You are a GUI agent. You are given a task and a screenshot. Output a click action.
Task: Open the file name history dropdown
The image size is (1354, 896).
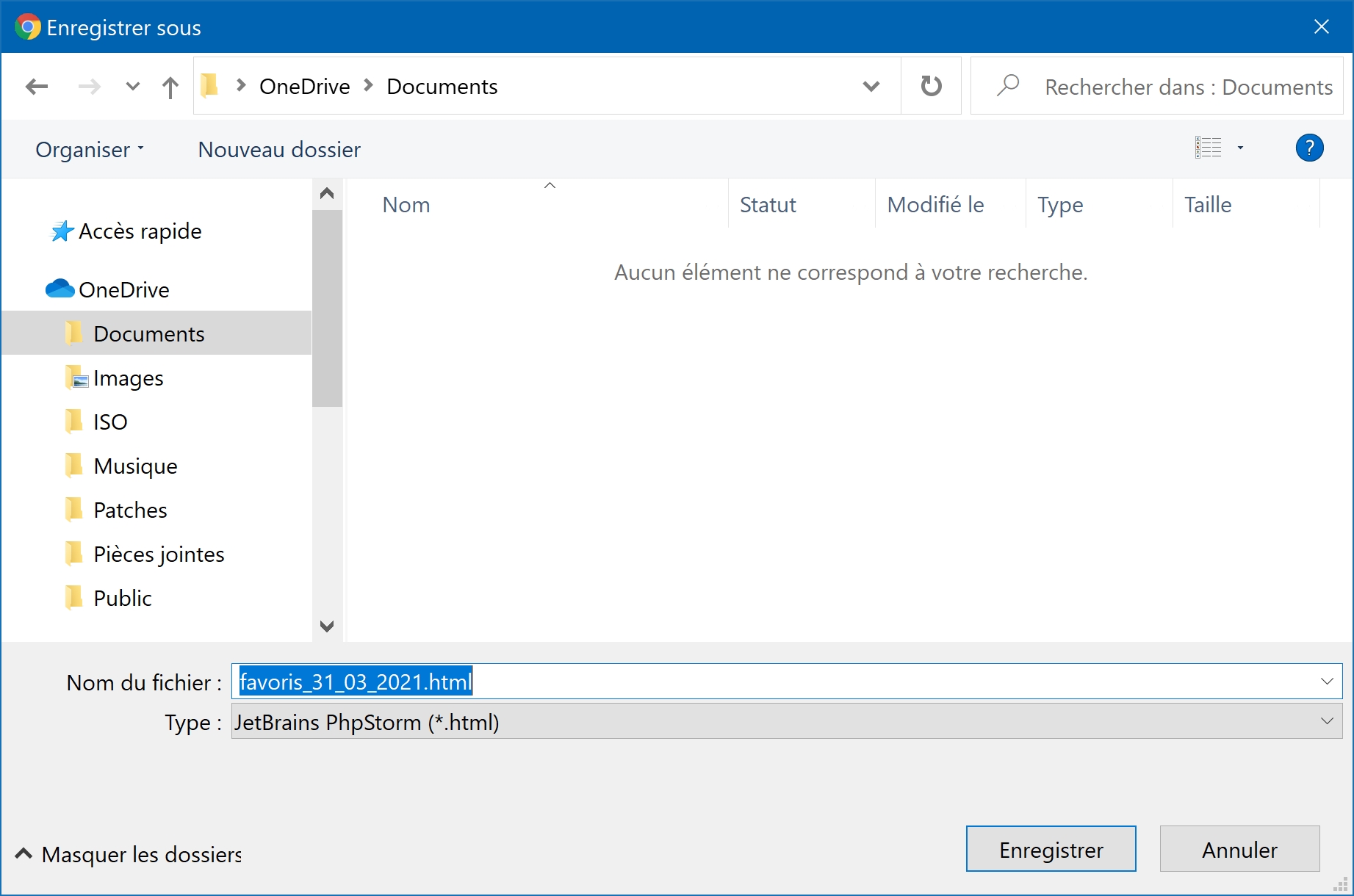1327,682
